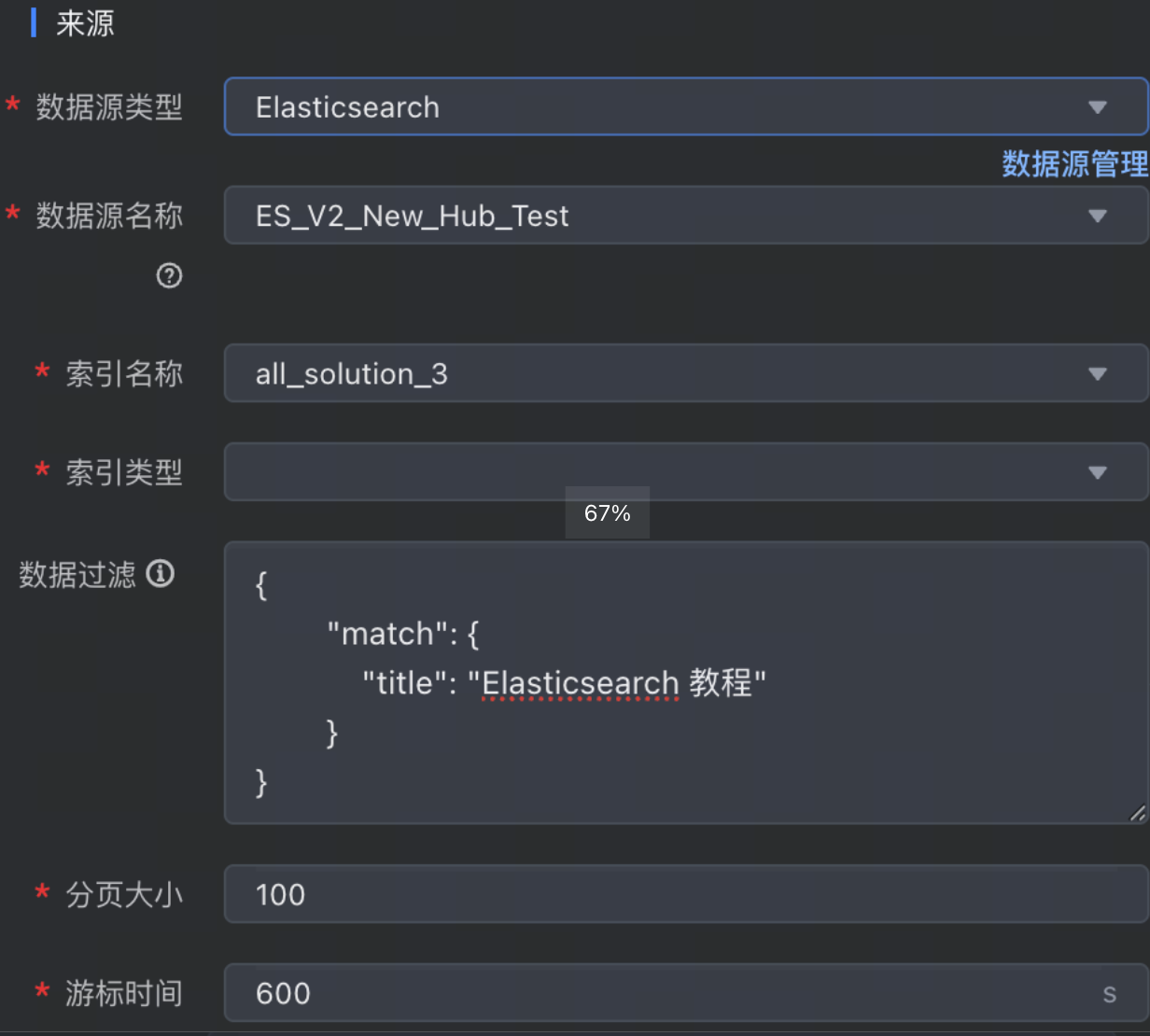Click the seconds unit suffix in 游标时间
Screen dimensions: 1150x1036
coord(1109,994)
